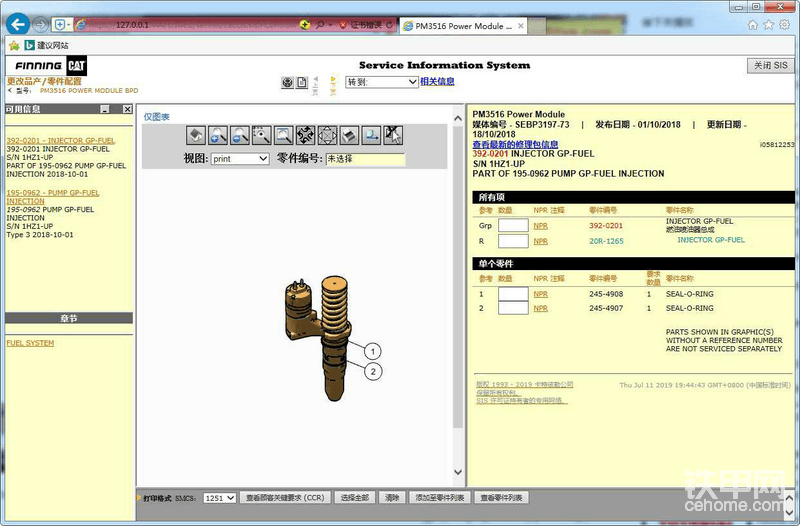Click the 查看零件列表 button
The image size is (800, 526).
(x=502, y=498)
